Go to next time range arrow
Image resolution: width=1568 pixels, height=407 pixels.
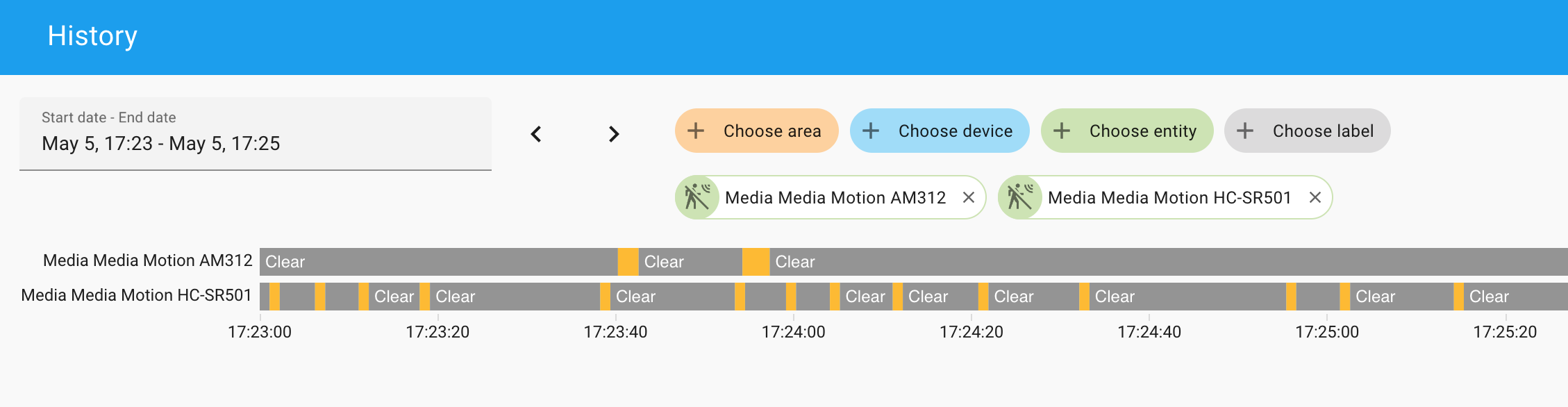tap(614, 133)
